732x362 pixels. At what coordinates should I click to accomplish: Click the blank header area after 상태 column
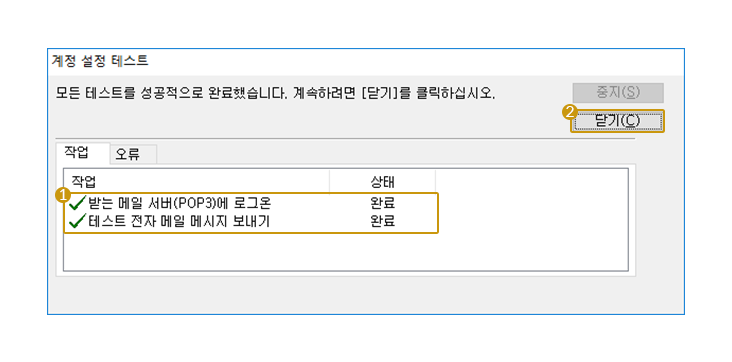pyautogui.click(x=532, y=181)
